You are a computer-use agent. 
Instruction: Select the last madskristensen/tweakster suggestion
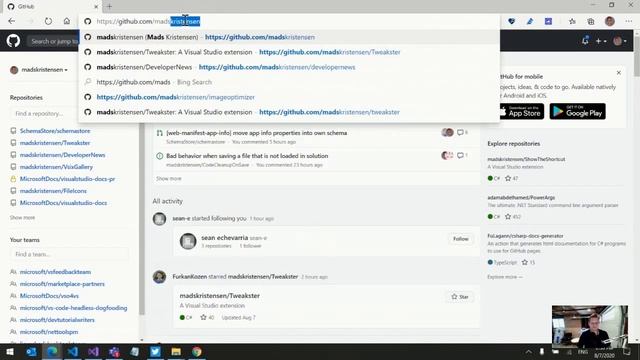click(x=289, y=112)
